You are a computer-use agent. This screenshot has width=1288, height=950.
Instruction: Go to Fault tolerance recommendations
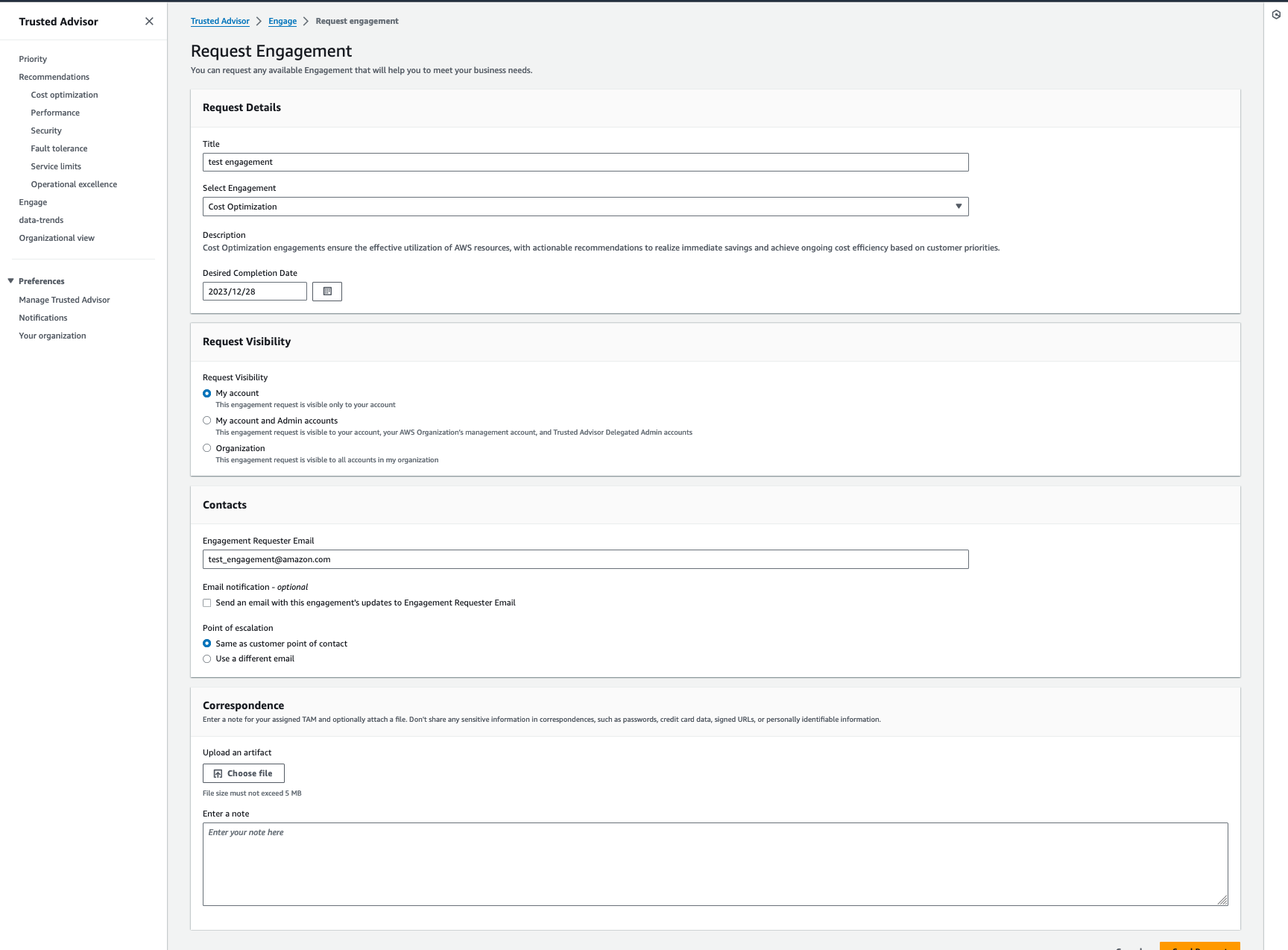pos(59,148)
